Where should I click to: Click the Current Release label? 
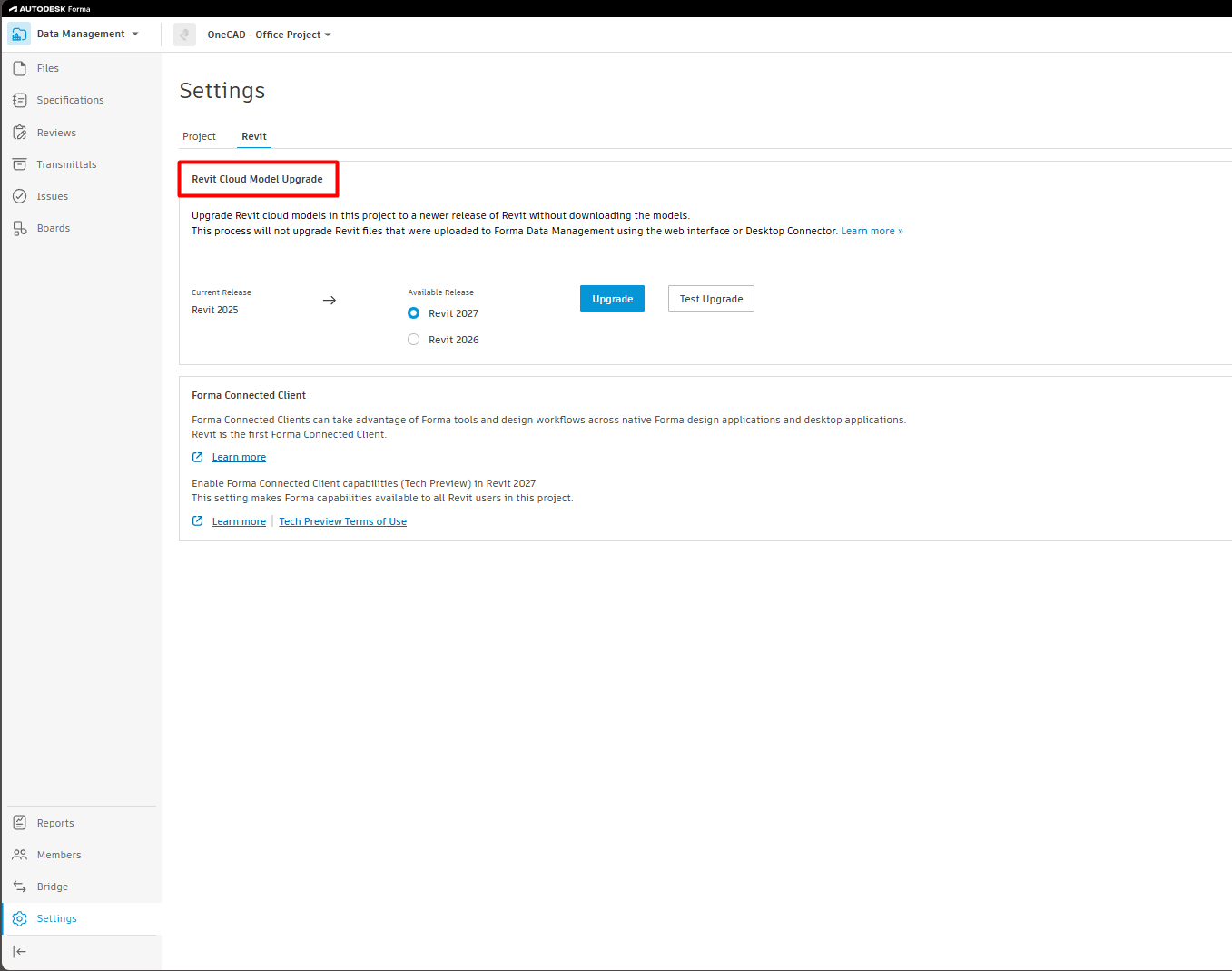pyautogui.click(x=222, y=292)
